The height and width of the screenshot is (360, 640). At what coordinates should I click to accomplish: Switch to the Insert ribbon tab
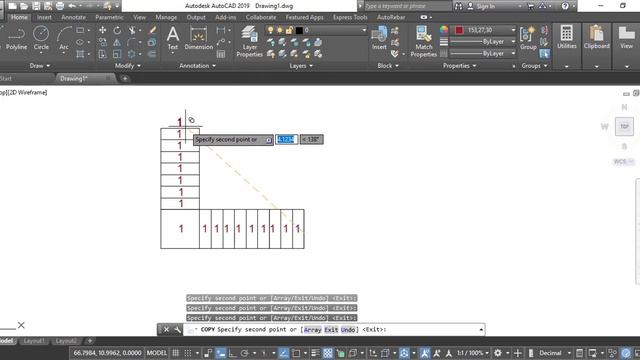click(44, 18)
